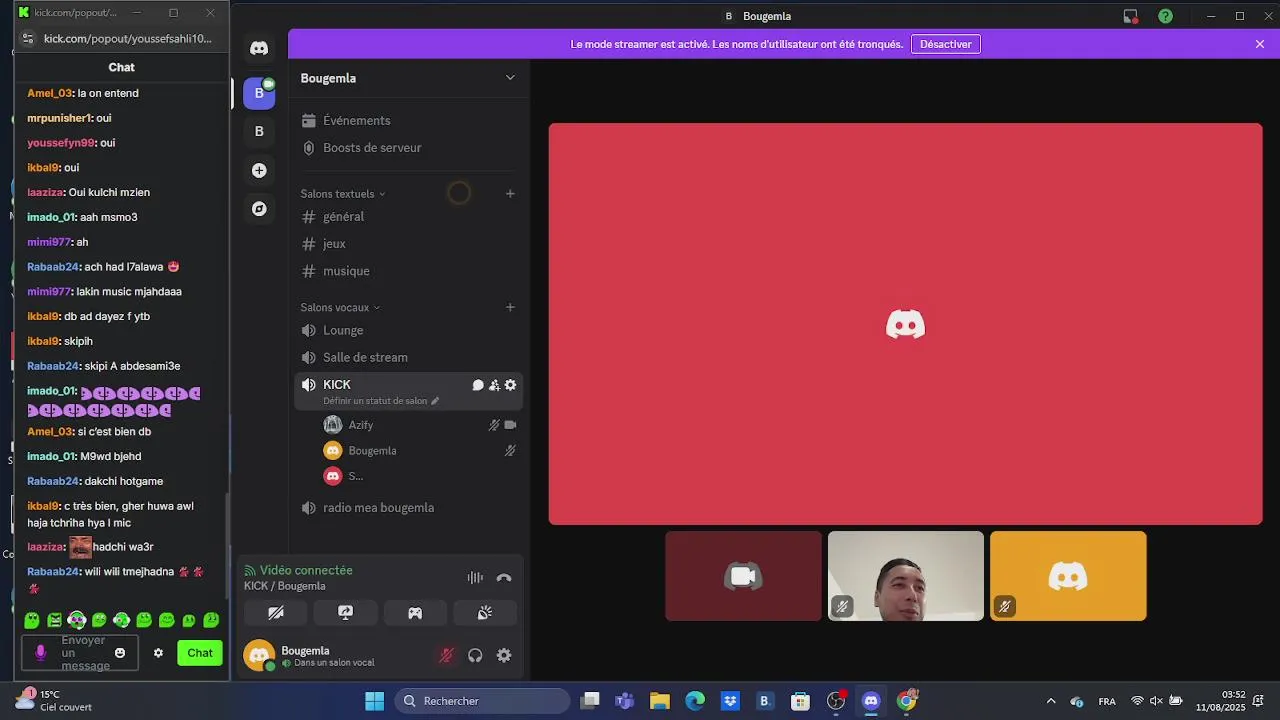The image size is (1280, 720).
Task: Click the Désactiver streamer mode button
Action: (946, 44)
